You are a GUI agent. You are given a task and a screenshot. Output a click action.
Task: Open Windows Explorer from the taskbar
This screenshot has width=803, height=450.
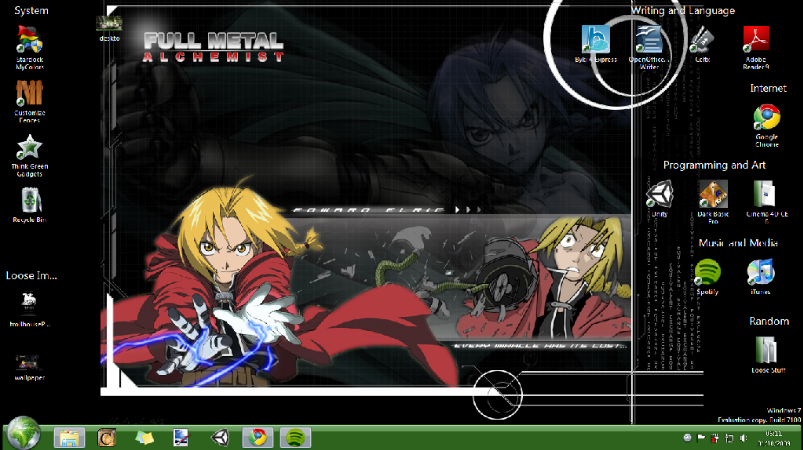click(69, 438)
